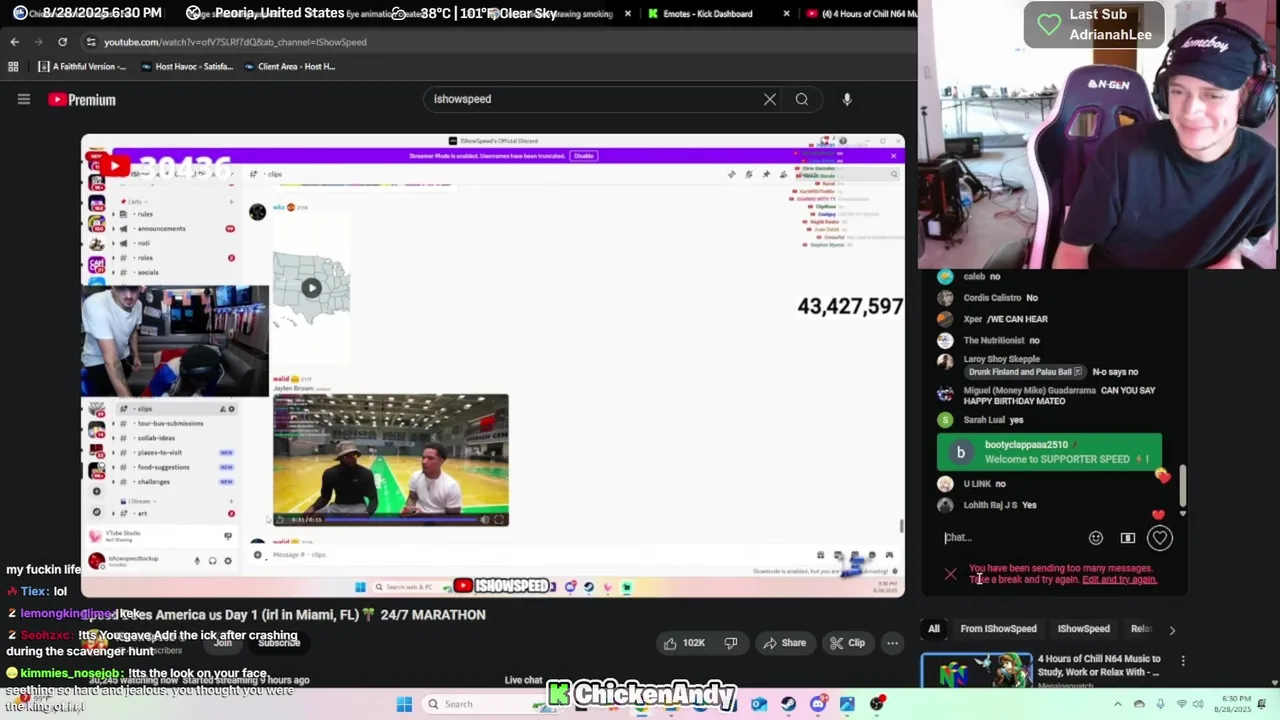Open Client Area - Host H bookmark
The height and width of the screenshot is (720, 1280).
pos(289,67)
